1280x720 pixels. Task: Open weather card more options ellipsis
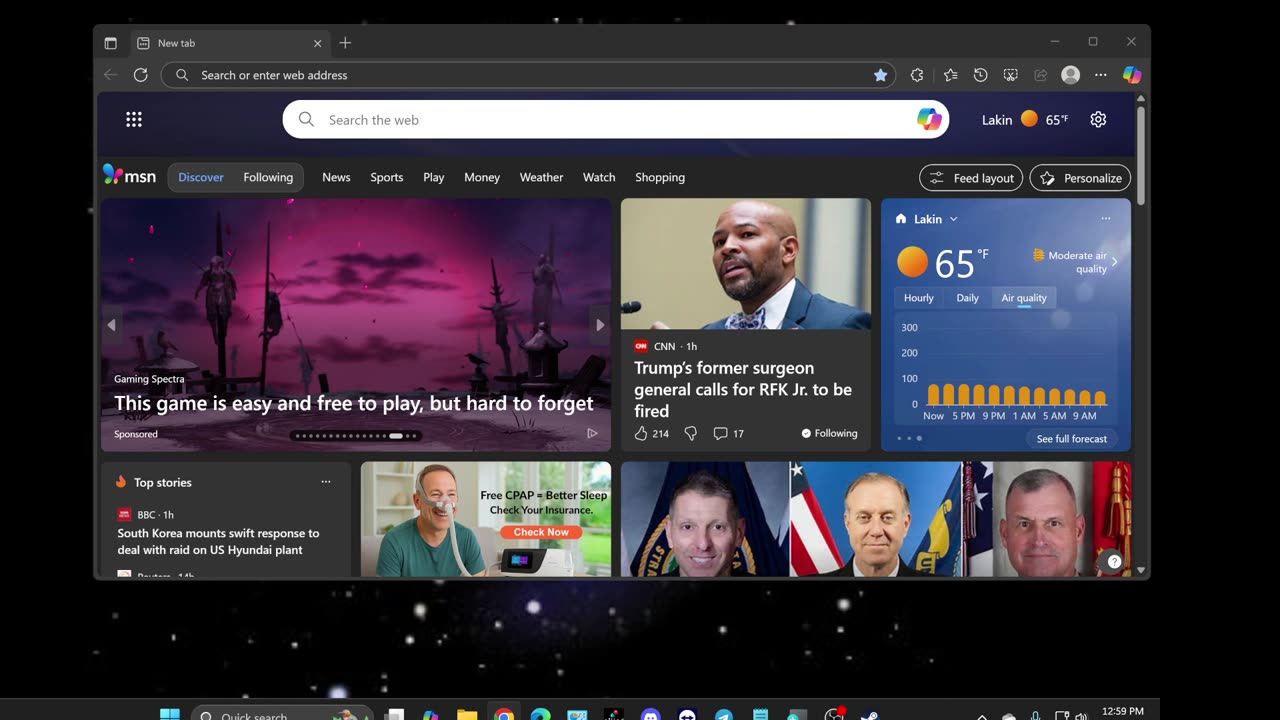pos(1105,218)
